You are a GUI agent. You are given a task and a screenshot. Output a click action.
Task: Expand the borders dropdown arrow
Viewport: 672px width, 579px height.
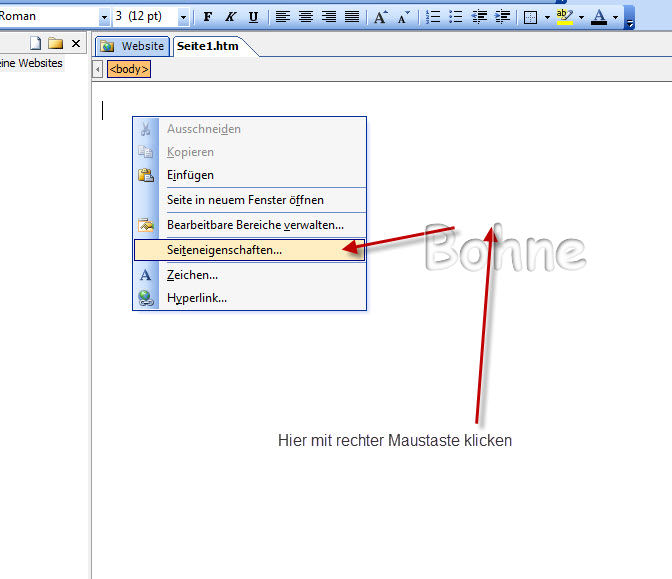click(547, 17)
